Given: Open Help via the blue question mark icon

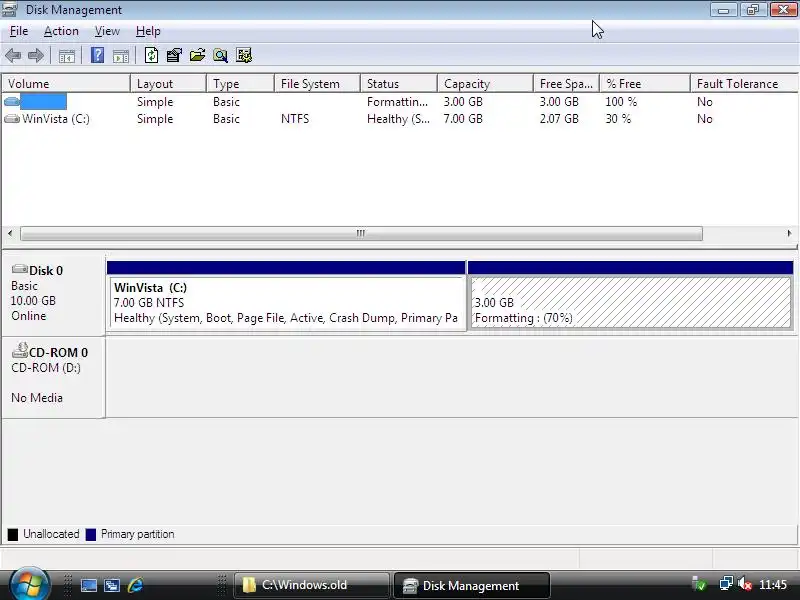Looking at the screenshot, I should pyautogui.click(x=97, y=55).
